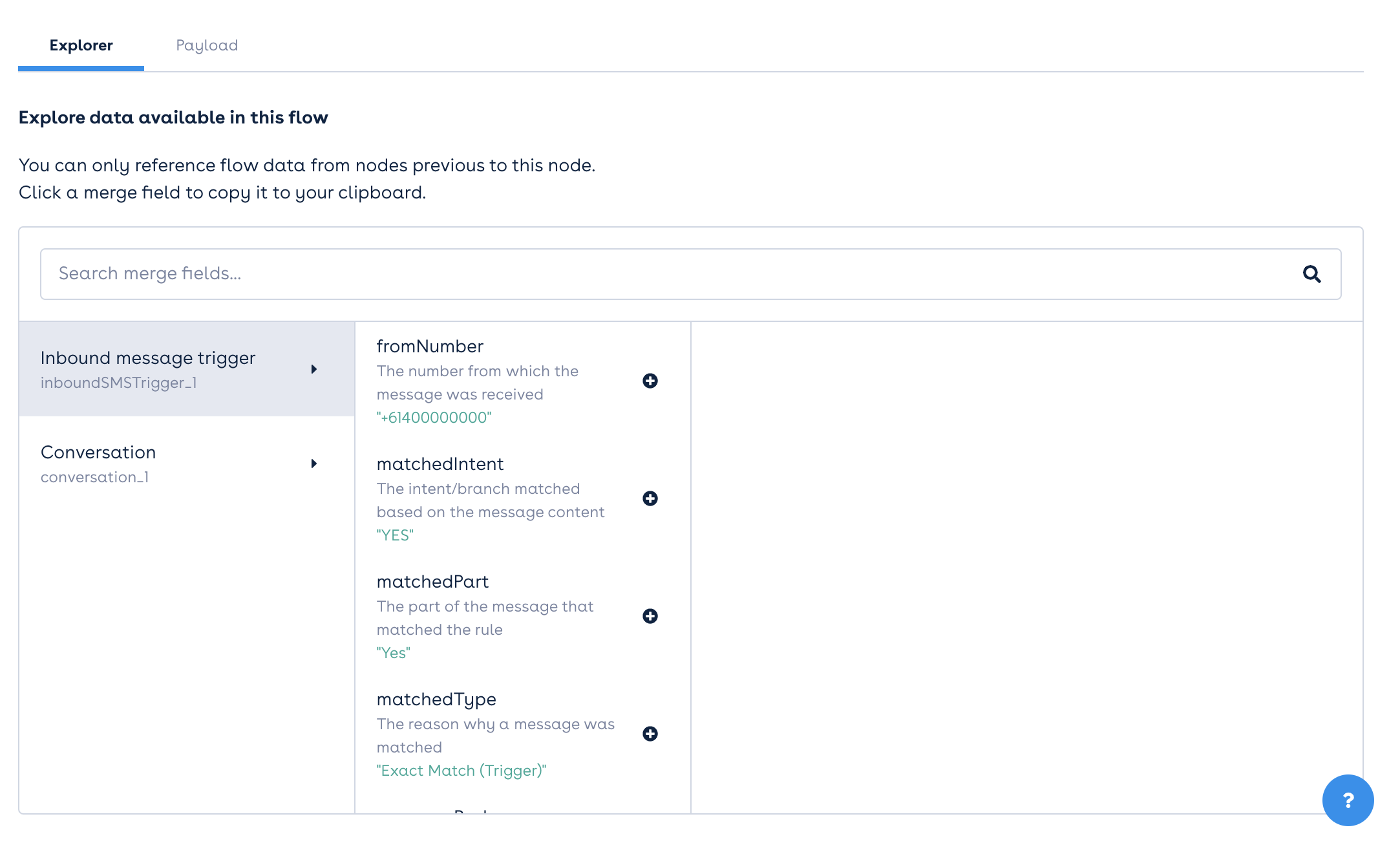This screenshot has height=843, width=1400.
Task: Click the plus icon for matchedIntent field
Action: click(x=650, y=498)
